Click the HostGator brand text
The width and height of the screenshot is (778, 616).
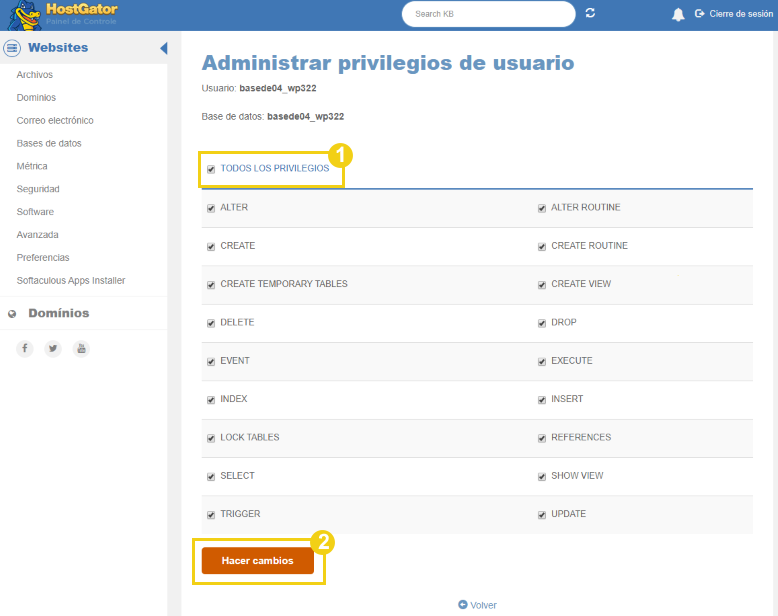82,8
